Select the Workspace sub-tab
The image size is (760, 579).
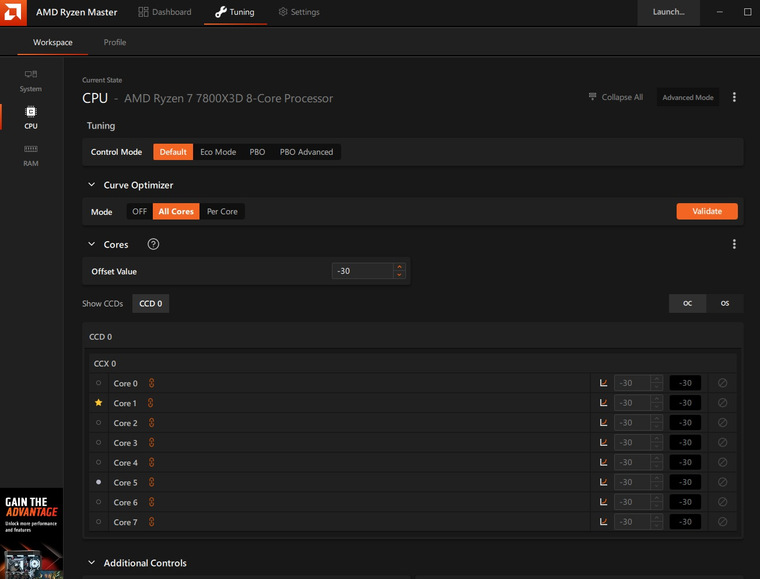[x=52, y=42]
